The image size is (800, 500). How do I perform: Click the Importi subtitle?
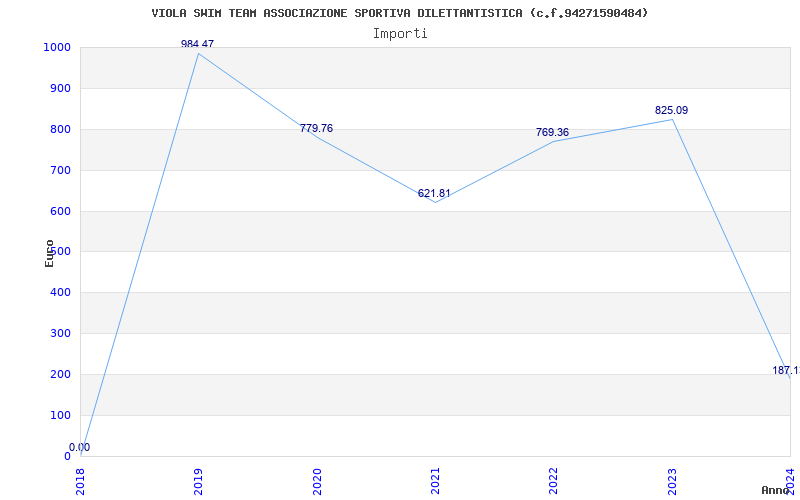click(400, 34)
